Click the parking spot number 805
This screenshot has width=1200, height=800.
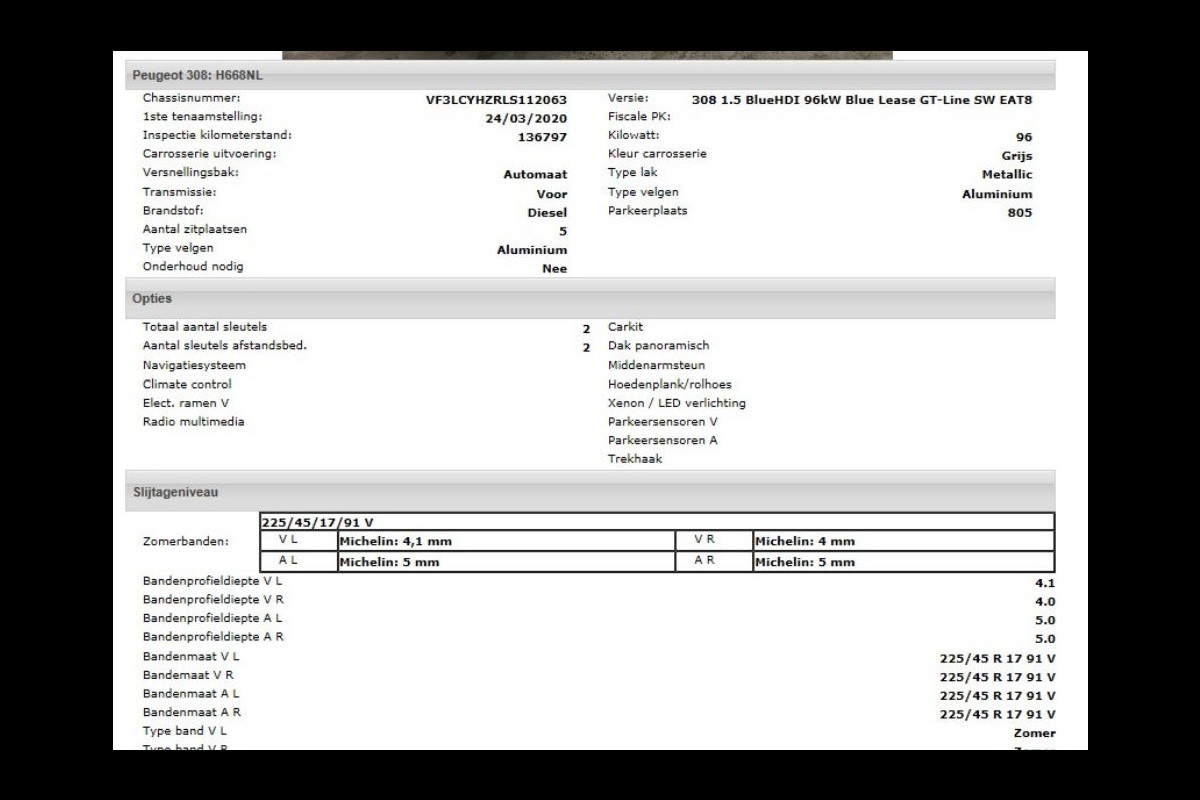pyautogui.click(x=1019, y=213)
